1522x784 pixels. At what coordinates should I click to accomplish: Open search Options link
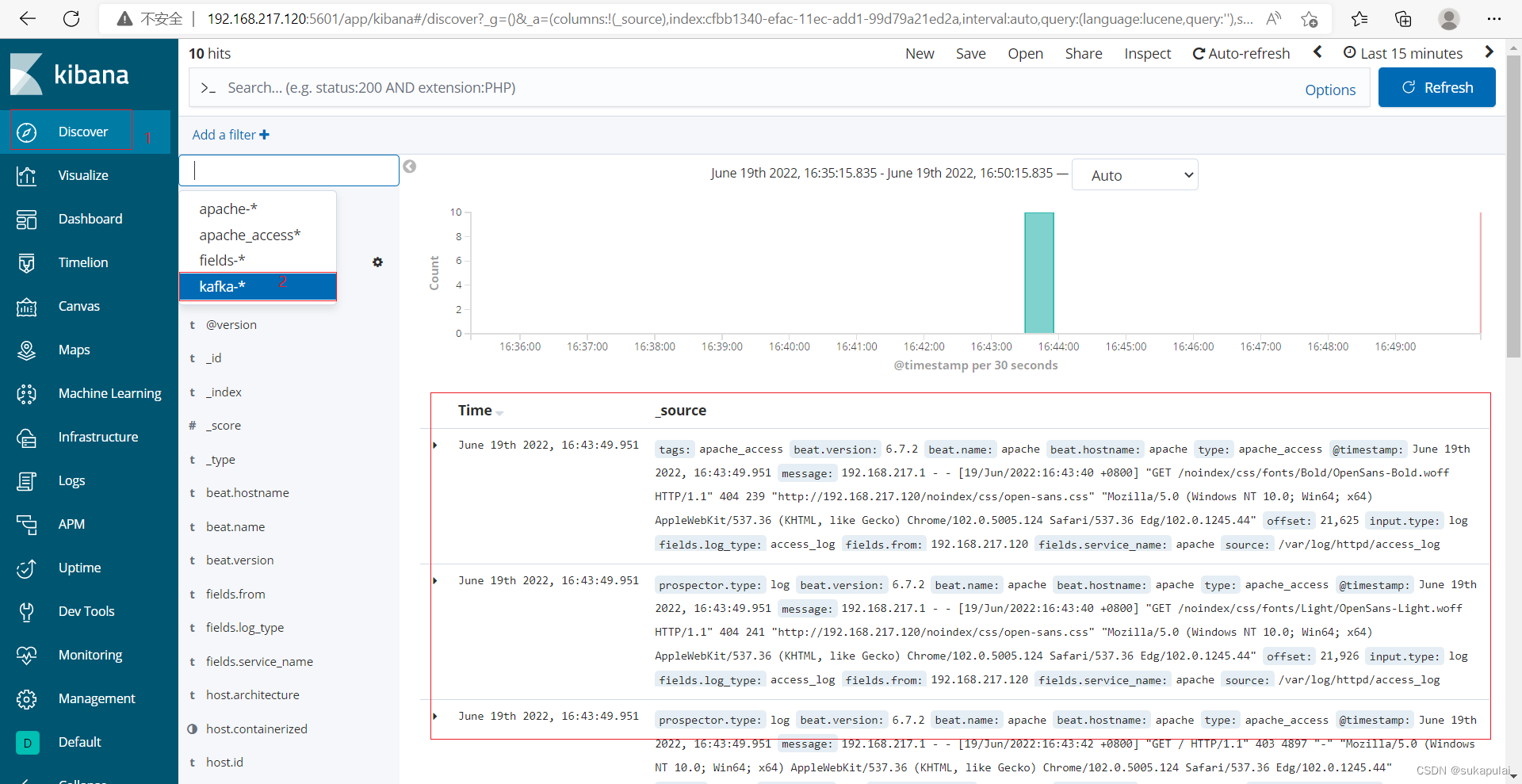coord(1330,90)
